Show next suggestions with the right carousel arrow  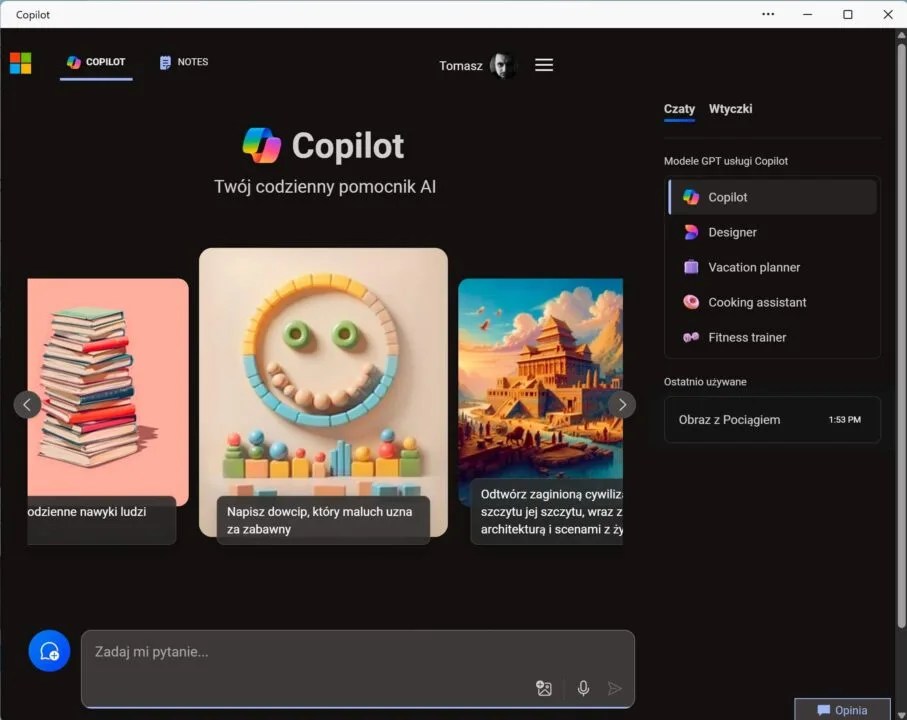tap(622, 404)
